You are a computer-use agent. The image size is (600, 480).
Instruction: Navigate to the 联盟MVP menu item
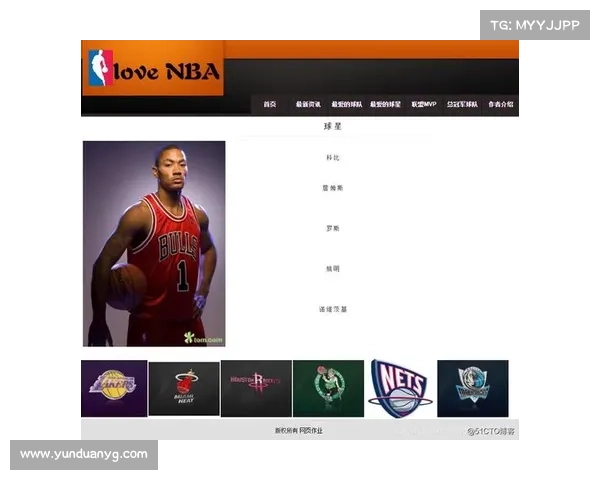(x=424, y=104)
